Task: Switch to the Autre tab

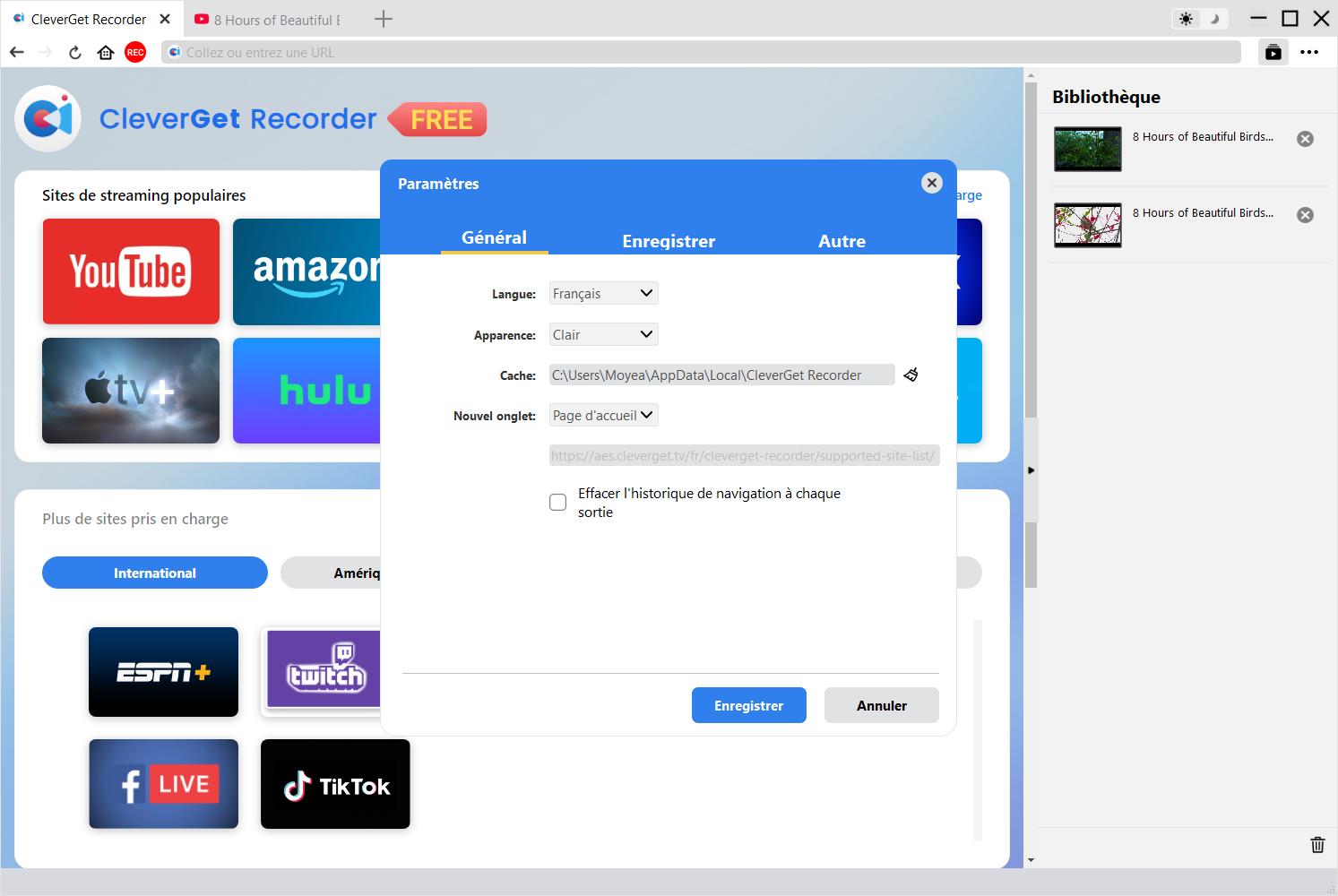Action: [x=842, y=240]
